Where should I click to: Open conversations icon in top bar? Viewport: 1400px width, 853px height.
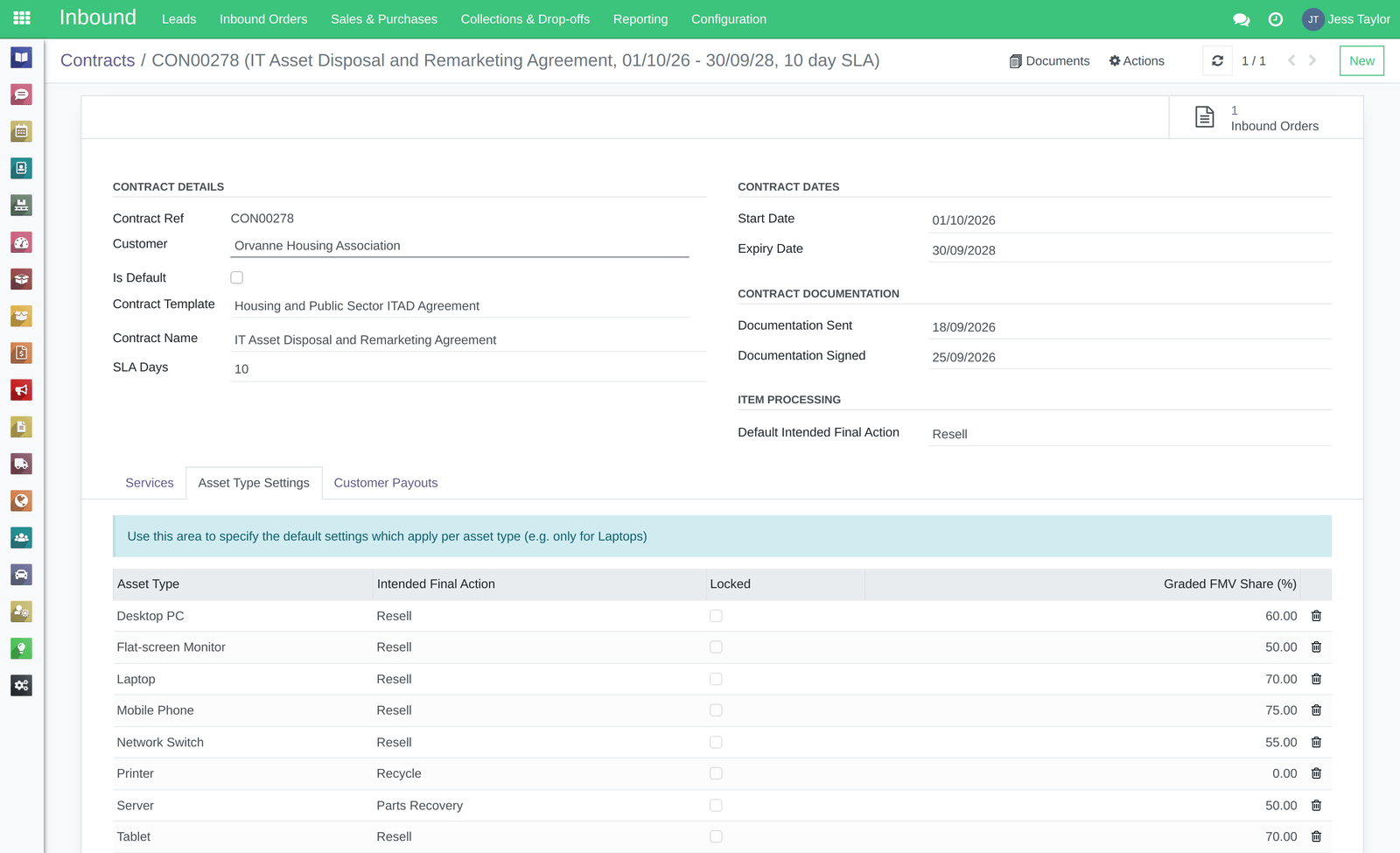click(1241, 19)
